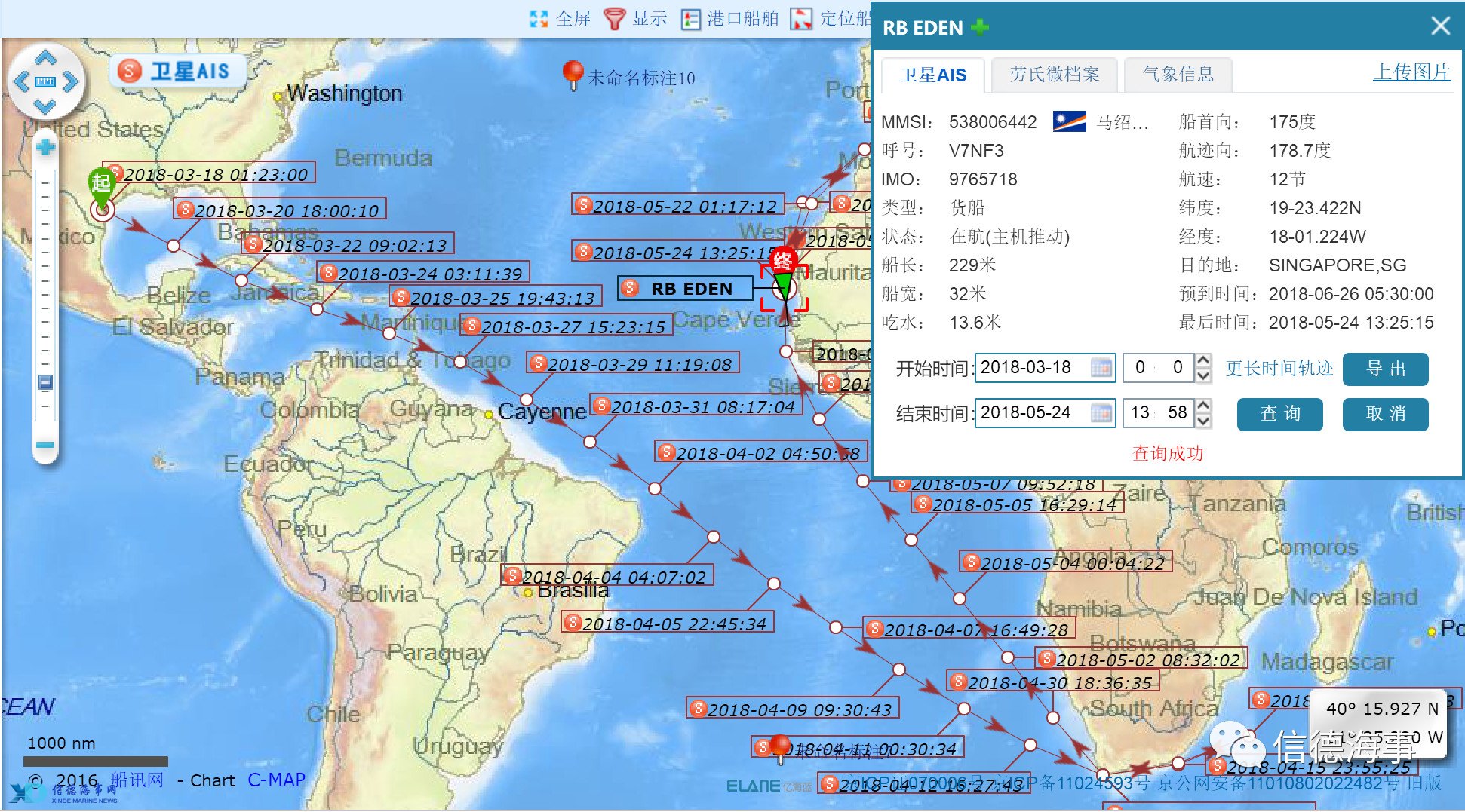Image resolution: width=1465 pixels, height=812 pixels.
Task: Click the 旧版 old version link
Action: click(1424, 783)
